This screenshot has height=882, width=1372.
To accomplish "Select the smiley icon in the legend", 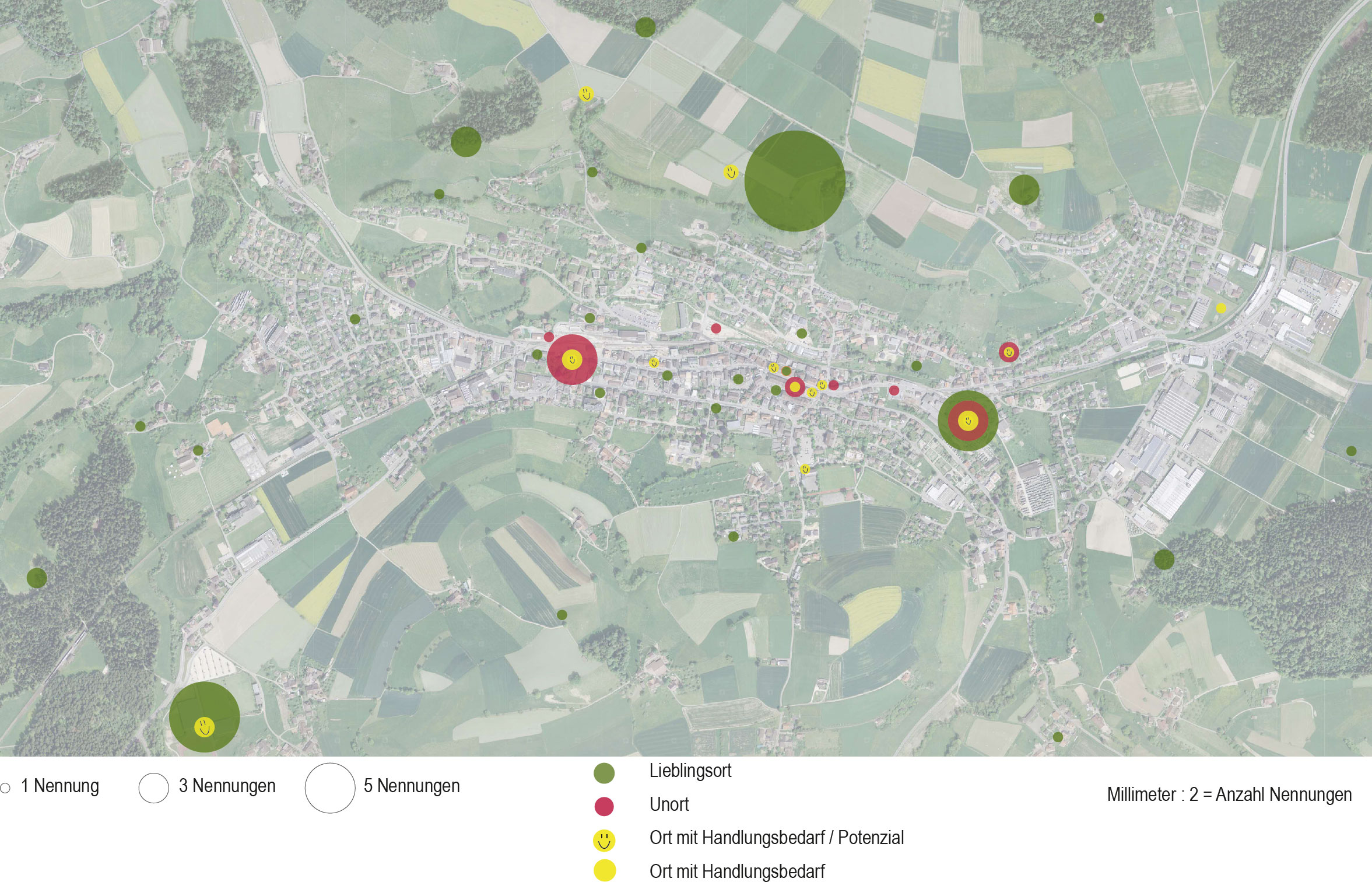I will coord(604,841).
